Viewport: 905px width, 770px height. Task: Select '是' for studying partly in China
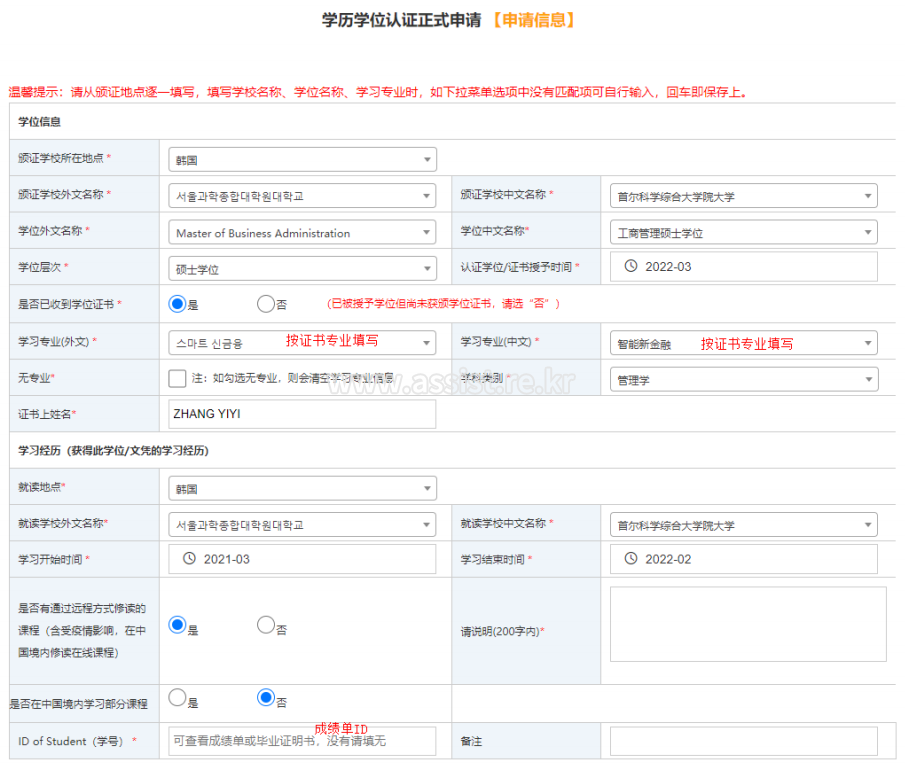click(x=178, y=698)
